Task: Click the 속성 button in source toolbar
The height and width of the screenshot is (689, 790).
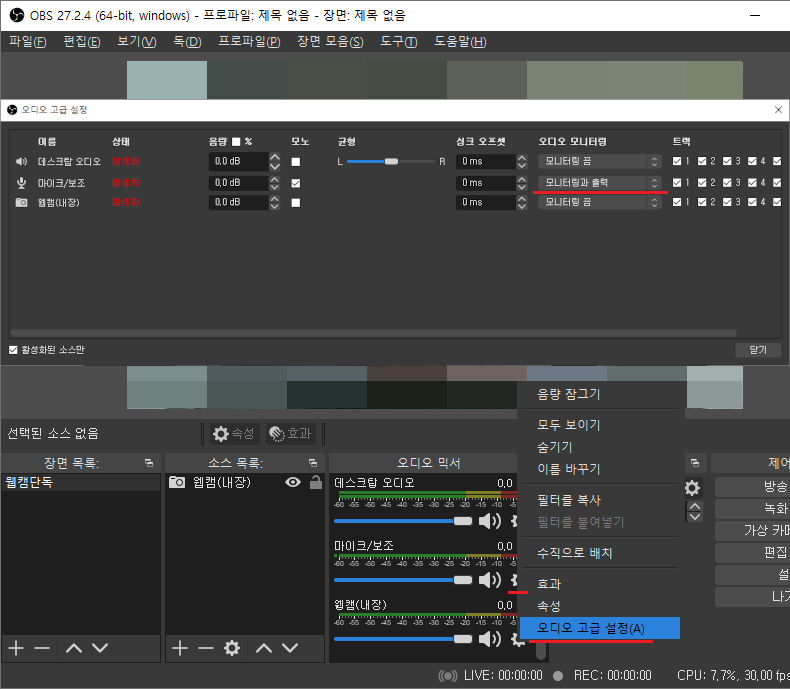Action: click(234, 434)
